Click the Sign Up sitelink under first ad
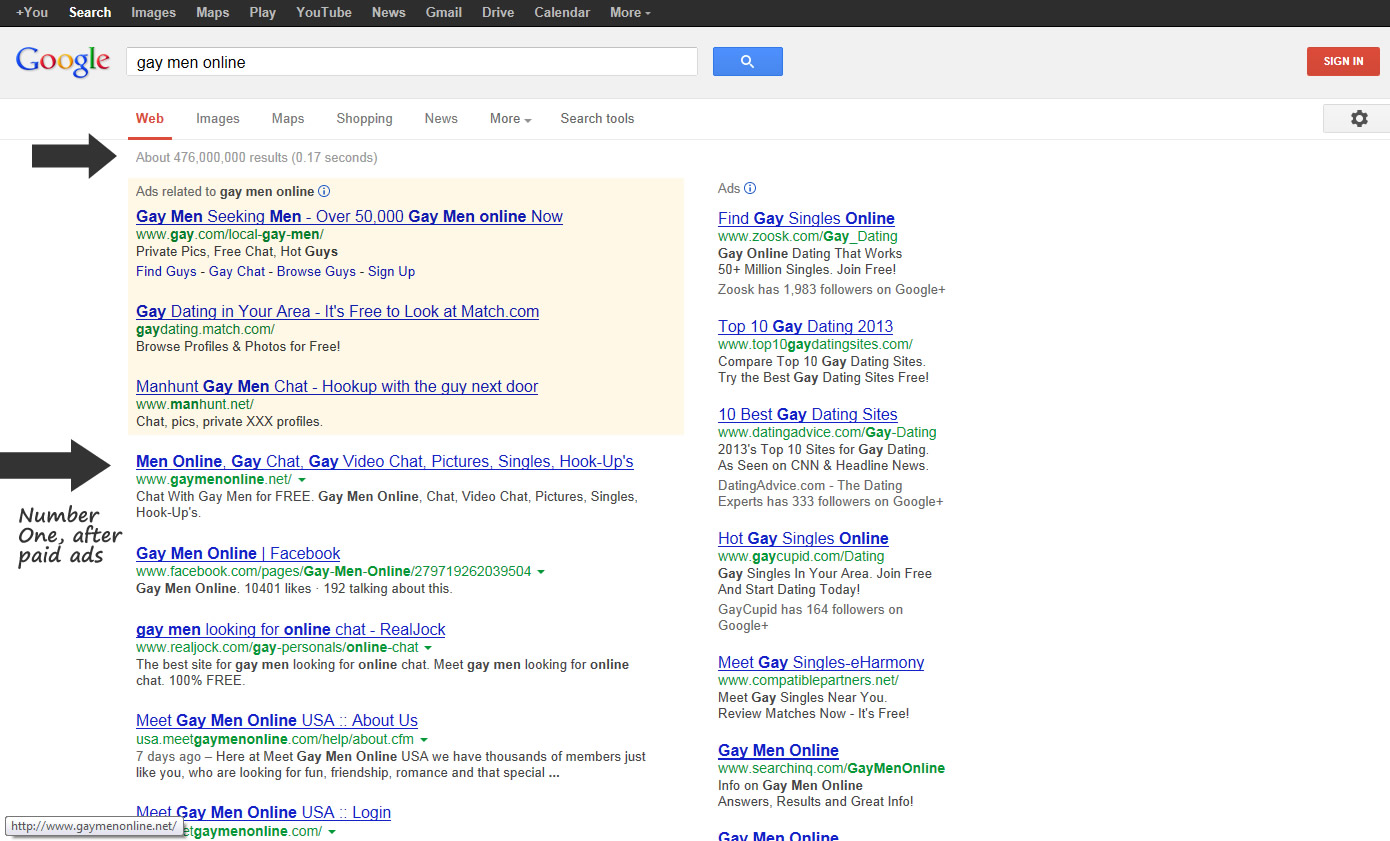This screenshot has height=841, width=1390. [391, 271]
